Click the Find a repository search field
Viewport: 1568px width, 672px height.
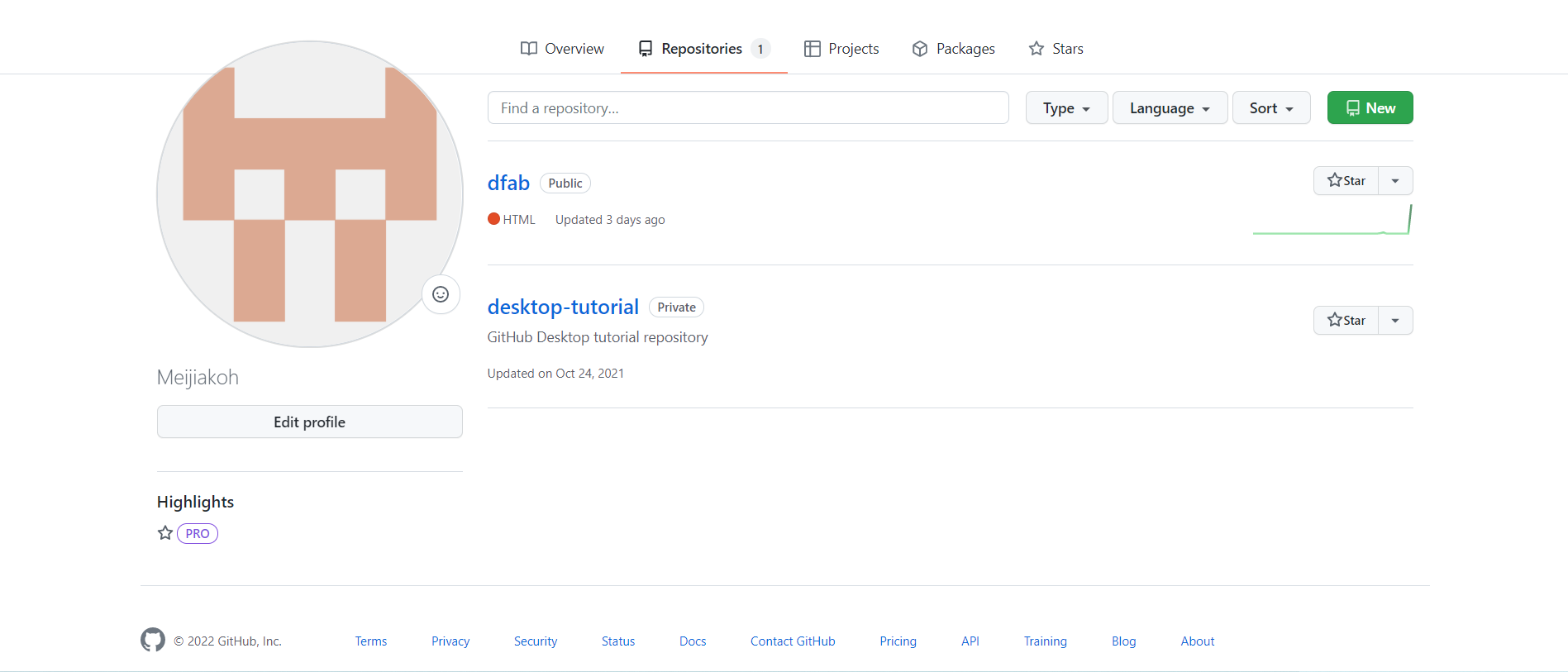748,107
